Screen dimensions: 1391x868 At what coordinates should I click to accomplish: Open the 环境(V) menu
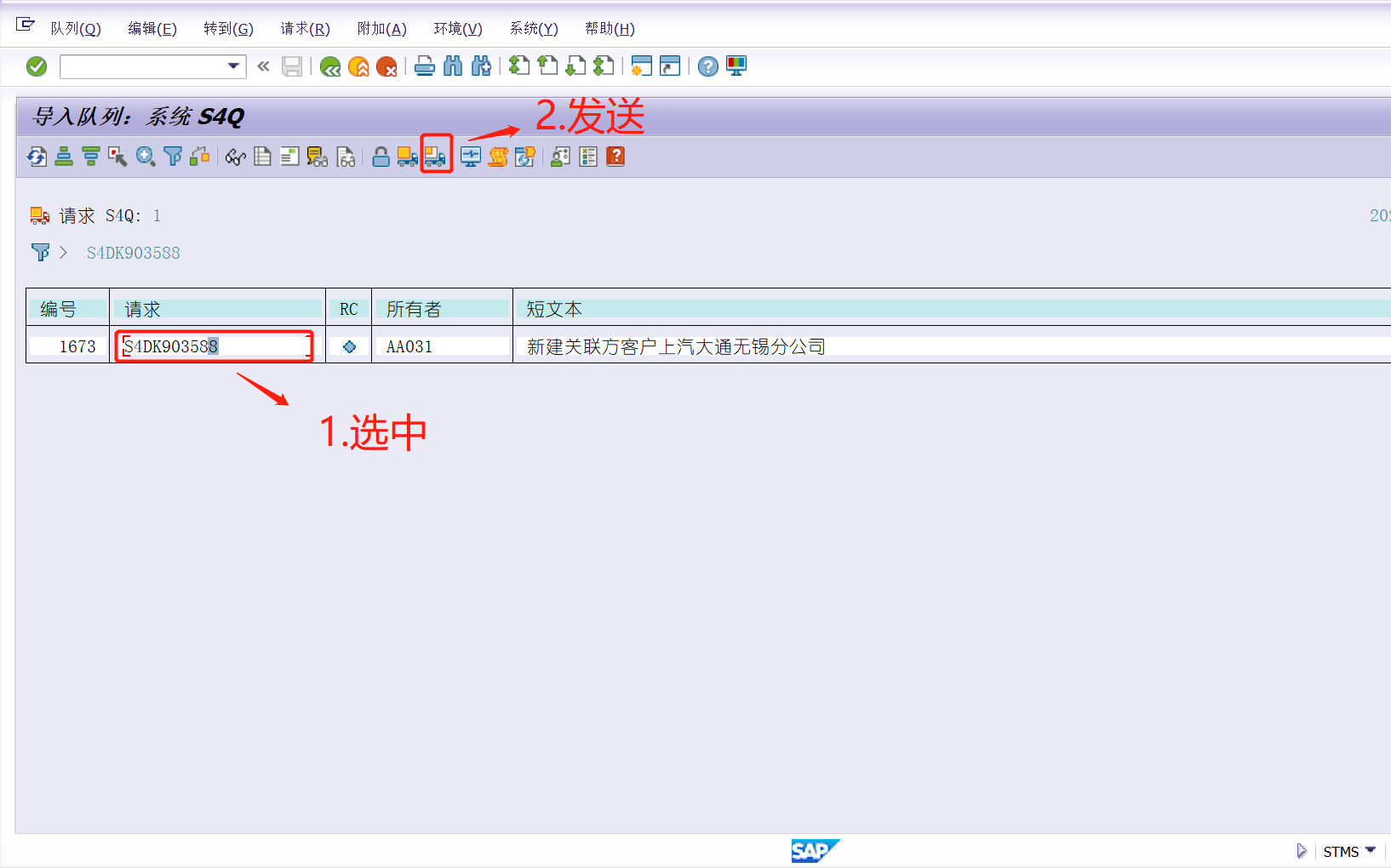click(456, 28)
